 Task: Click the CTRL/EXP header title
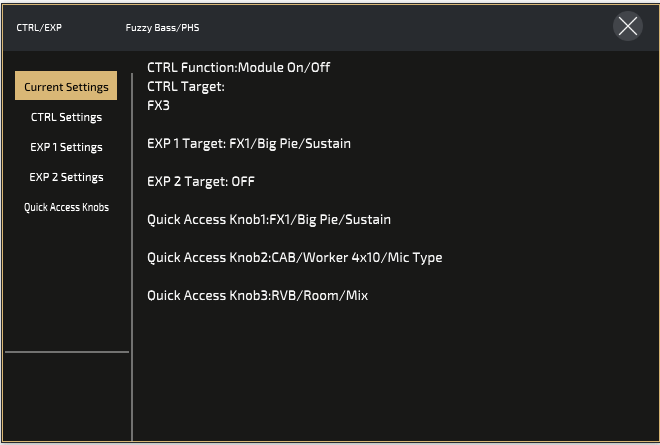(x=39, y=27)
